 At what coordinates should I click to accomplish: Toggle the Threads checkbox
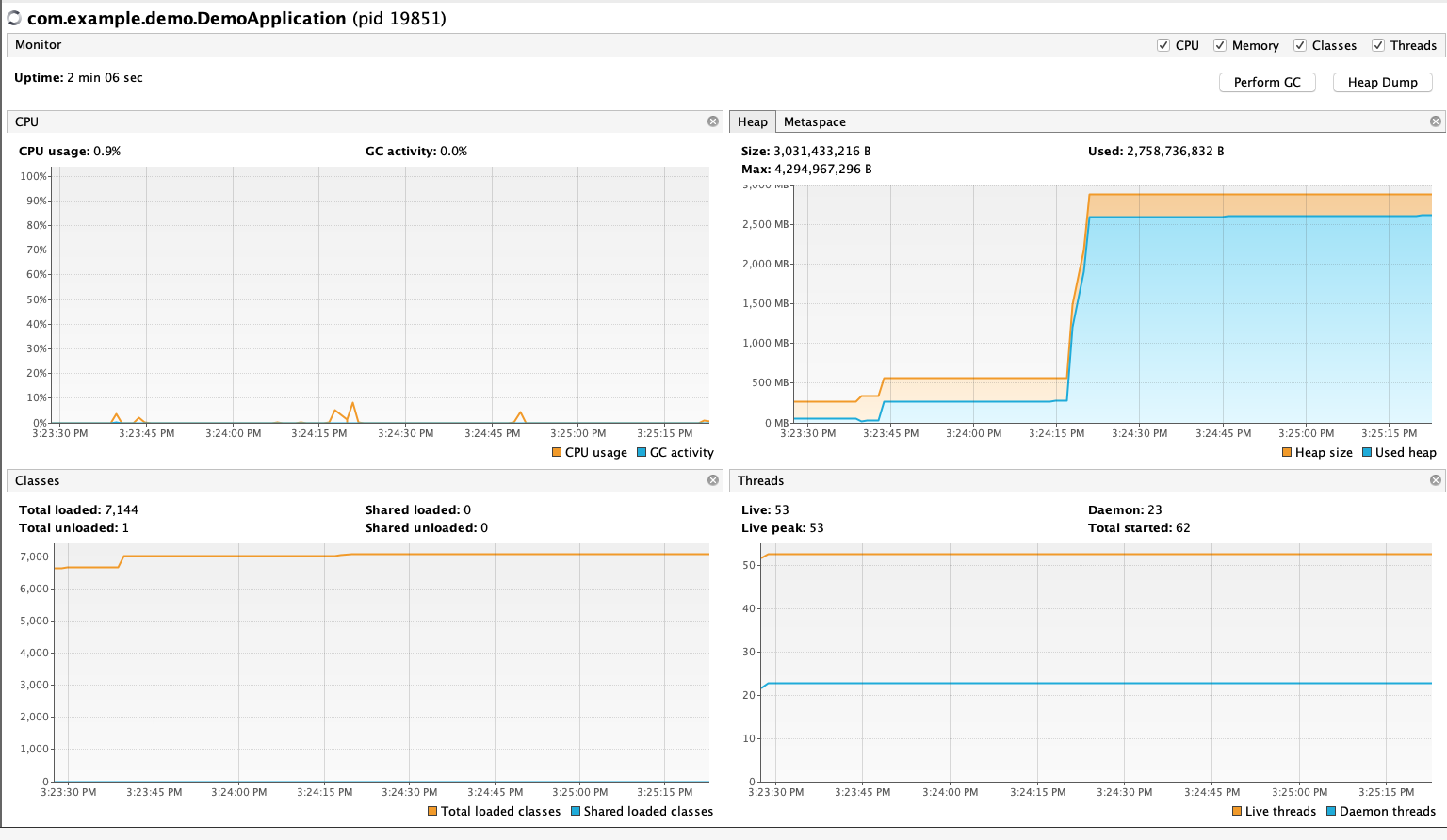coord(1378,45)
